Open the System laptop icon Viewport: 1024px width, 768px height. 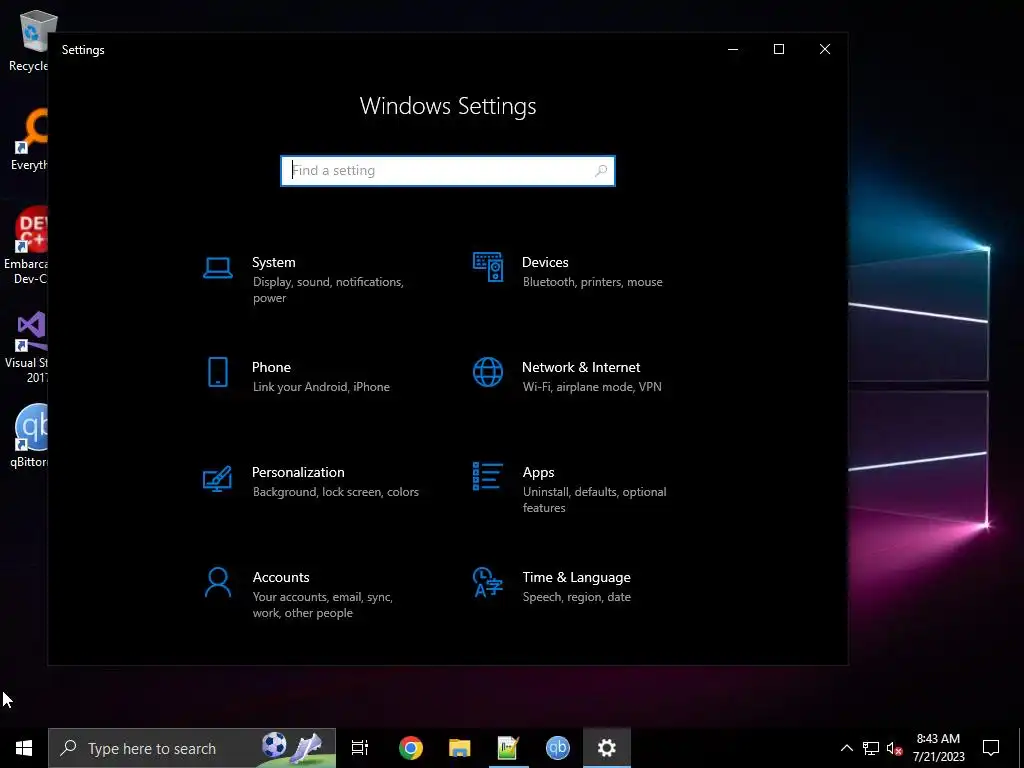tap(217, 268)
